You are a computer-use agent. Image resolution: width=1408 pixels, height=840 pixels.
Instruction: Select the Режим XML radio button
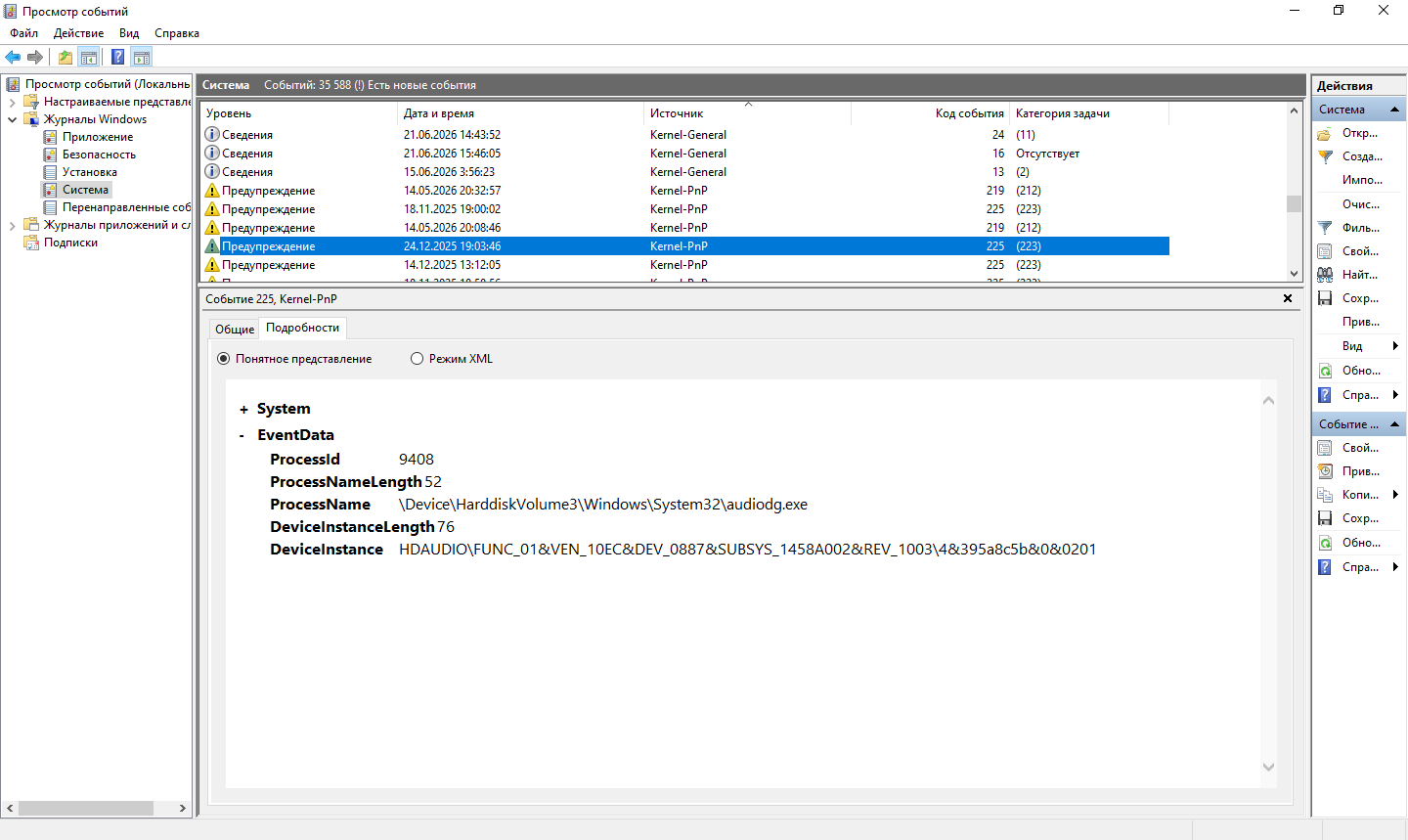tap(417, 359)
